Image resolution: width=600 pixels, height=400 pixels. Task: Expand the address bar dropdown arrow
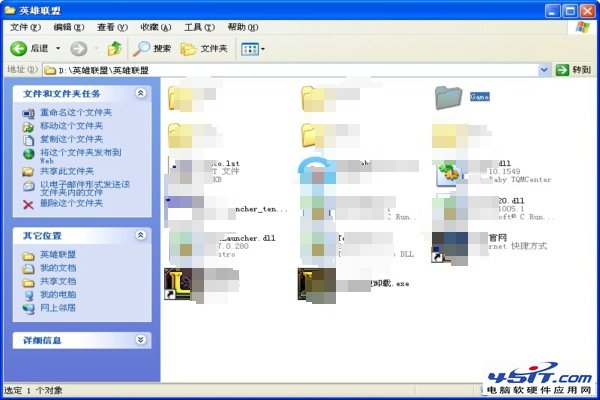tap(544, 70)
